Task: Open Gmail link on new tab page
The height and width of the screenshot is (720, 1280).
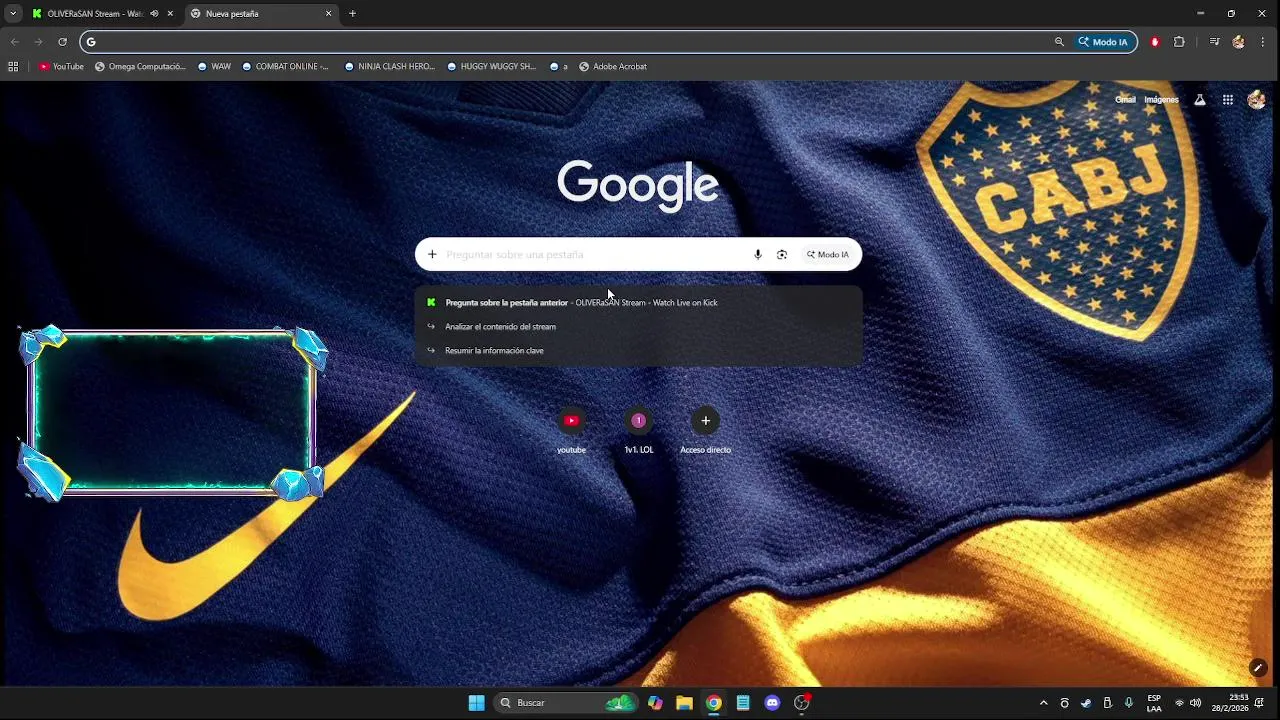Action: pos(1125,100)
